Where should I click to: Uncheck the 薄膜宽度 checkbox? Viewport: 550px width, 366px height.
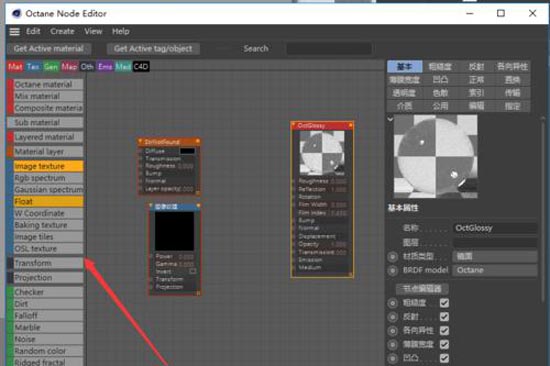click(x=444, y=345)
